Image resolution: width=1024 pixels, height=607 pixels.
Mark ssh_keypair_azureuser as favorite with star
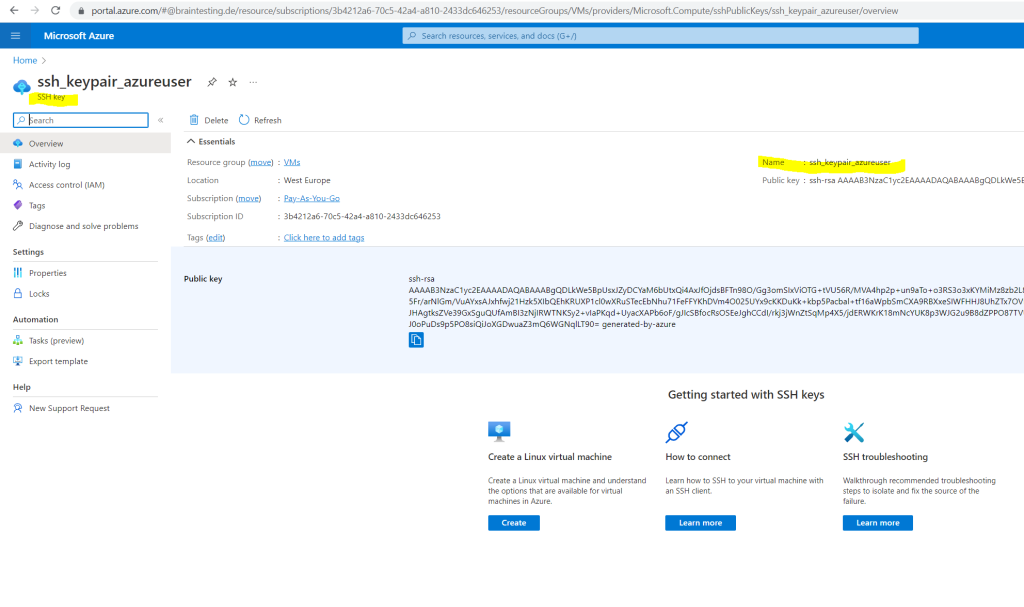pos(232,82)
